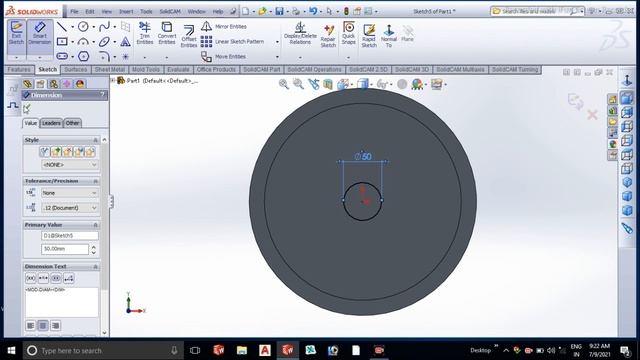Switch to Features tab

coord(19,70)
